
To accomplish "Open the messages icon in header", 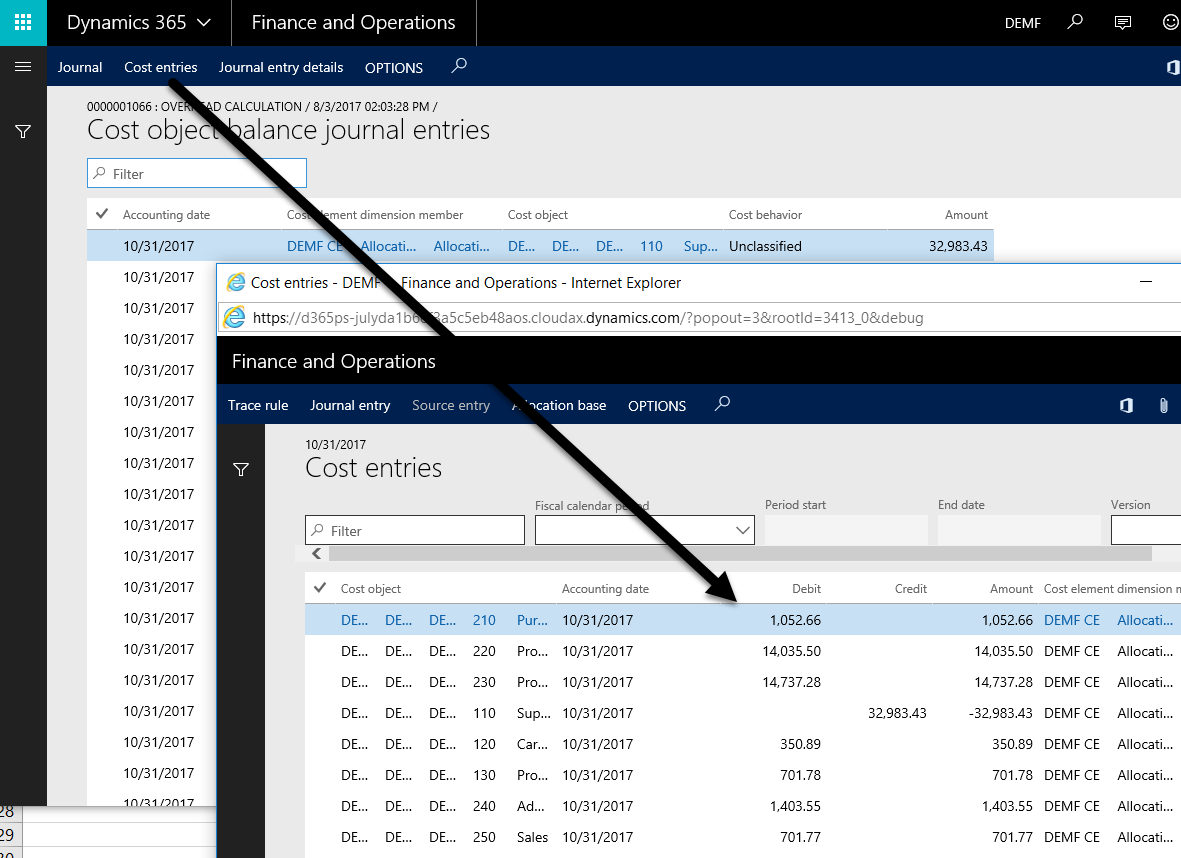I will click(x=1123, y=22).
